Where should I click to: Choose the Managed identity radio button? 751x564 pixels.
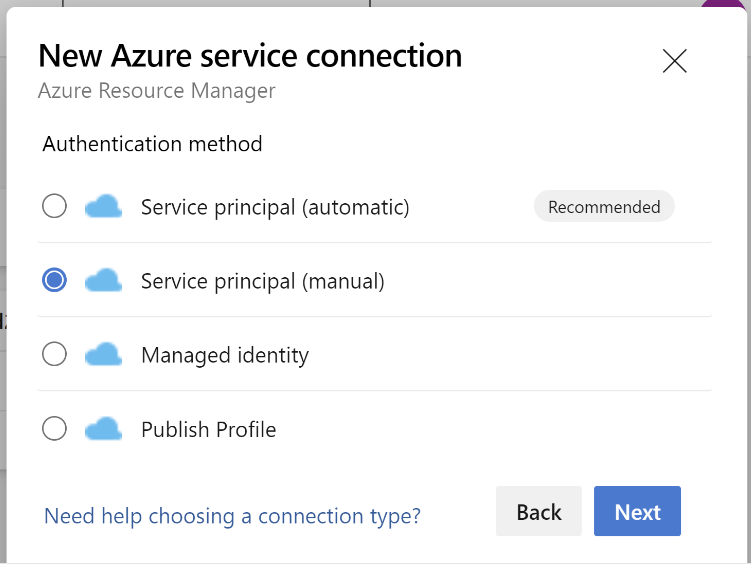click(54, 354)
